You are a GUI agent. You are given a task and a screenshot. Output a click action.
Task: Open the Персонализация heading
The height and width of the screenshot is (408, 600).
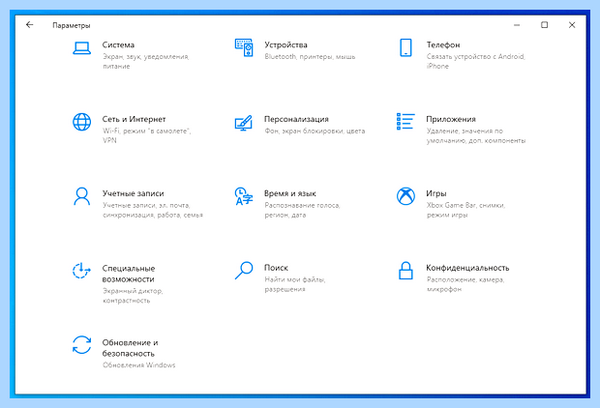tap(297, 119)
